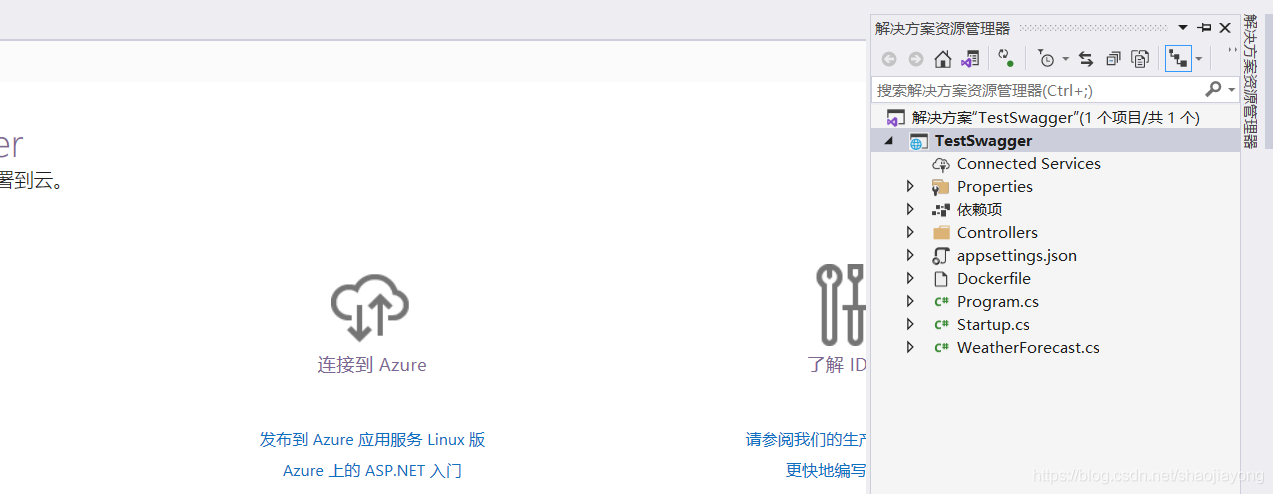
Task: Select Startup.cs in the solution tree
Action: point(993,324)
